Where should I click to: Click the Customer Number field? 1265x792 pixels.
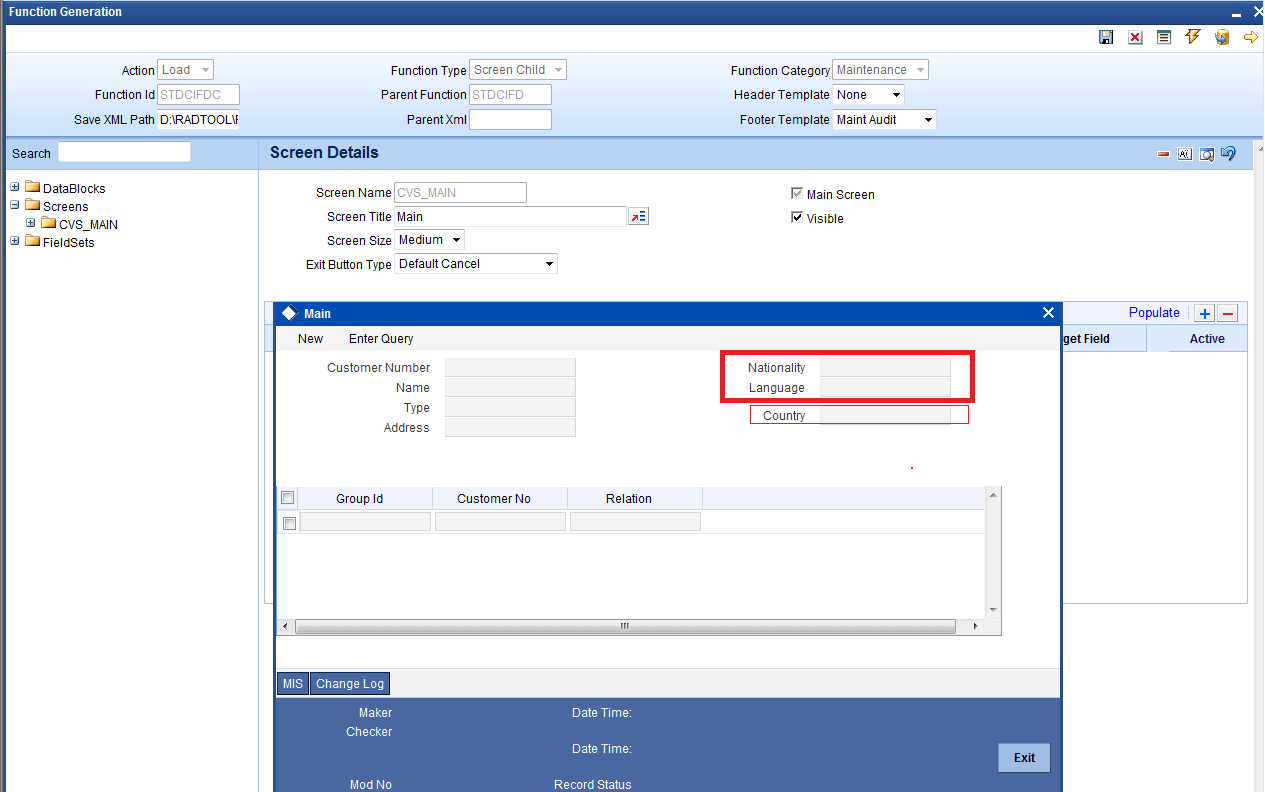[x=510, y=367]
